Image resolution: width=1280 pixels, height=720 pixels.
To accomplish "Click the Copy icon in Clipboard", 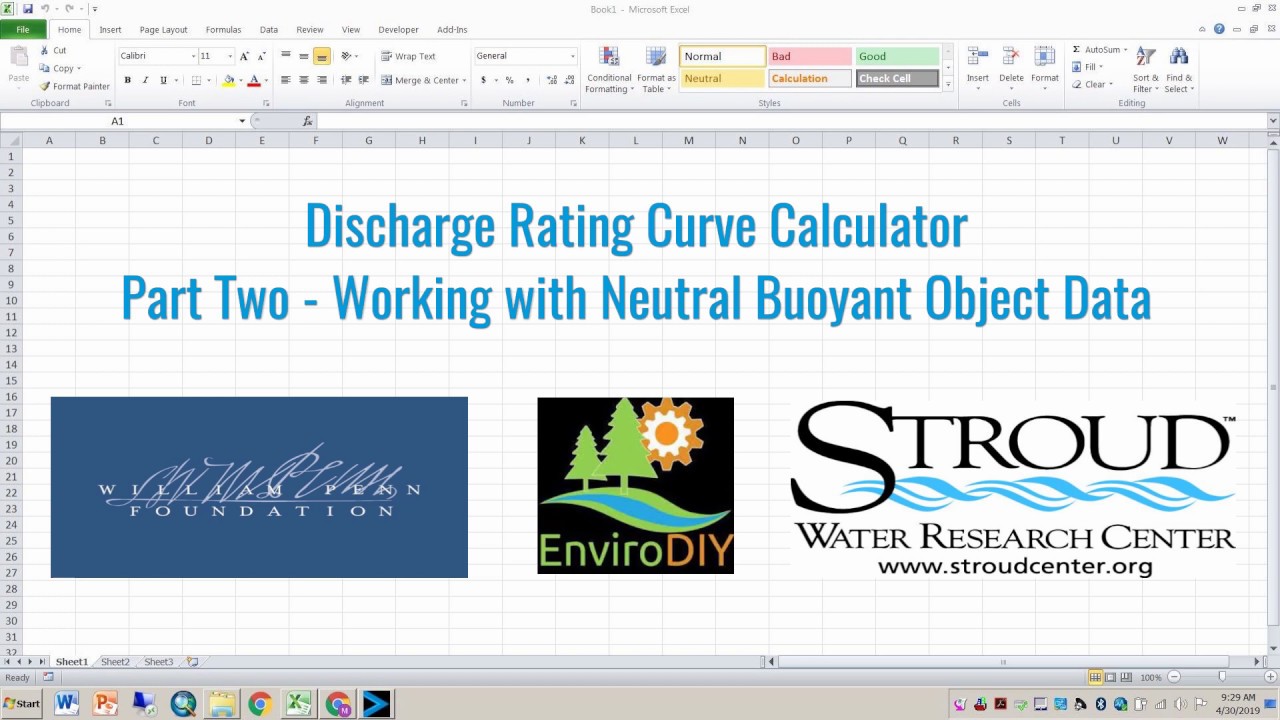I will pyautogui.click(x=45, y=68).
